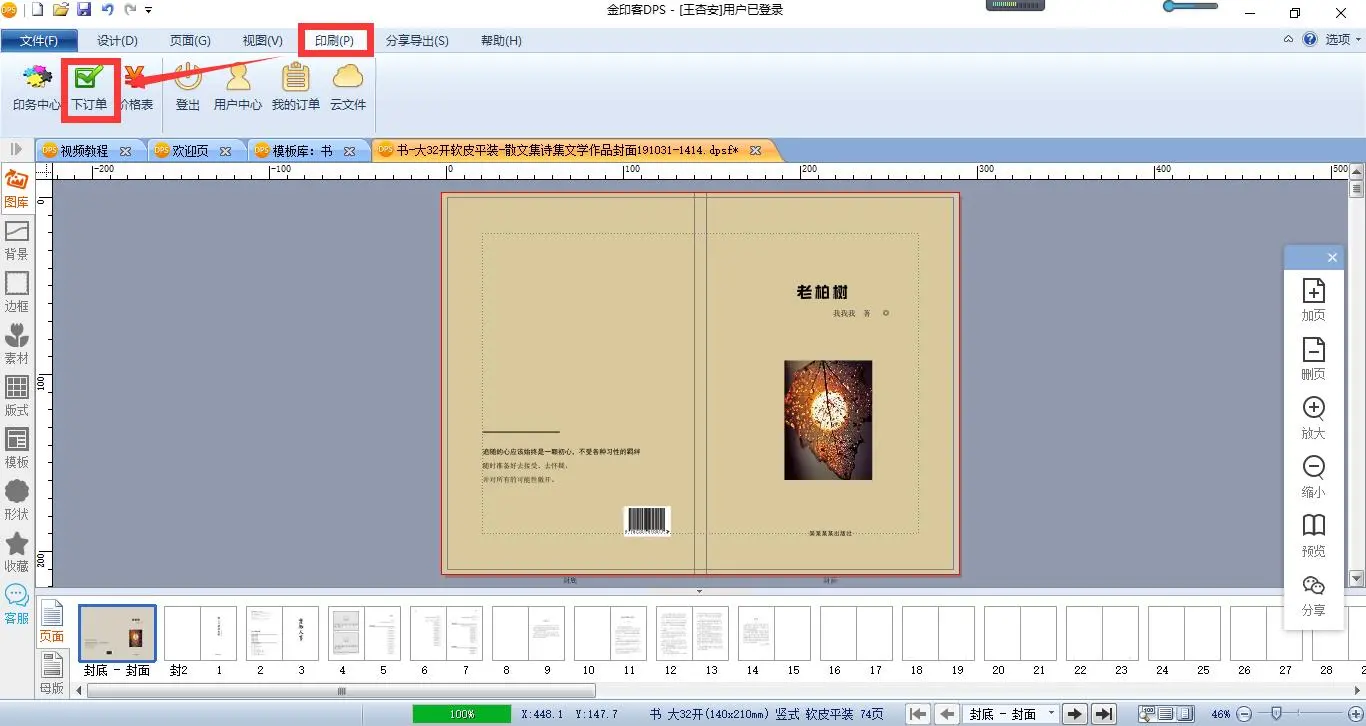Go to the last page
The height and width of the screenshot is (726, 1366).
(1103, 714)
